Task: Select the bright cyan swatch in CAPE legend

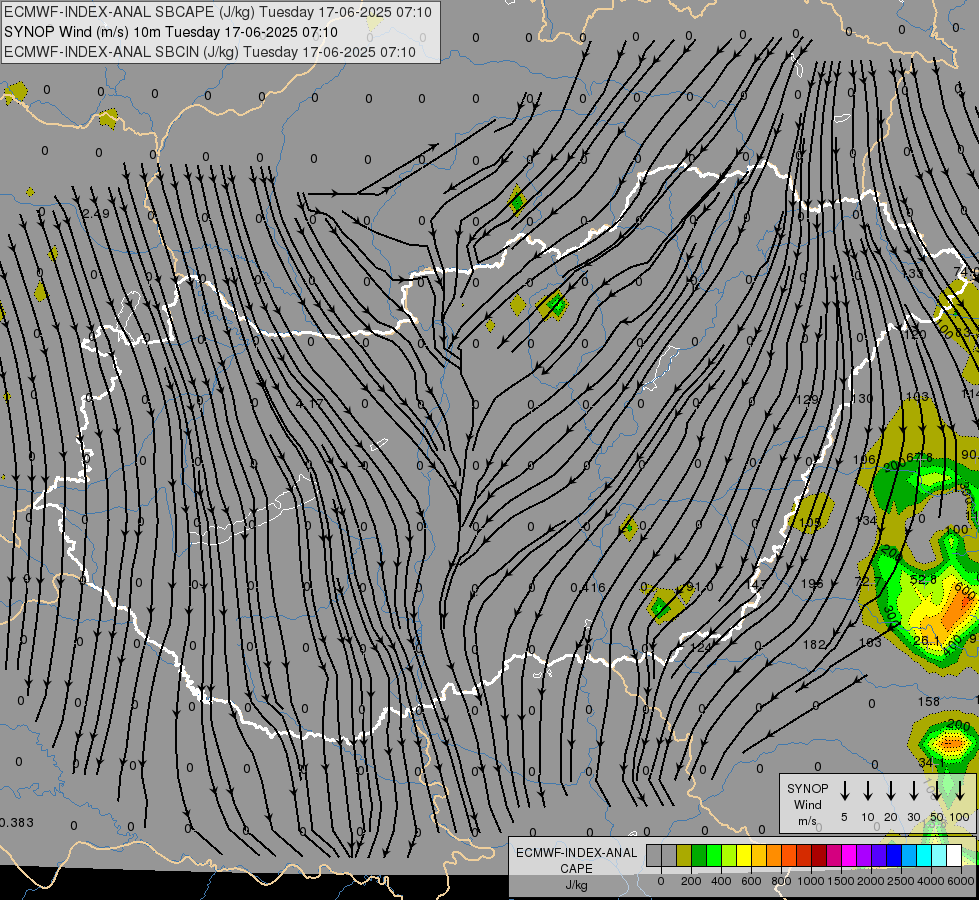Action: point(923,855)
